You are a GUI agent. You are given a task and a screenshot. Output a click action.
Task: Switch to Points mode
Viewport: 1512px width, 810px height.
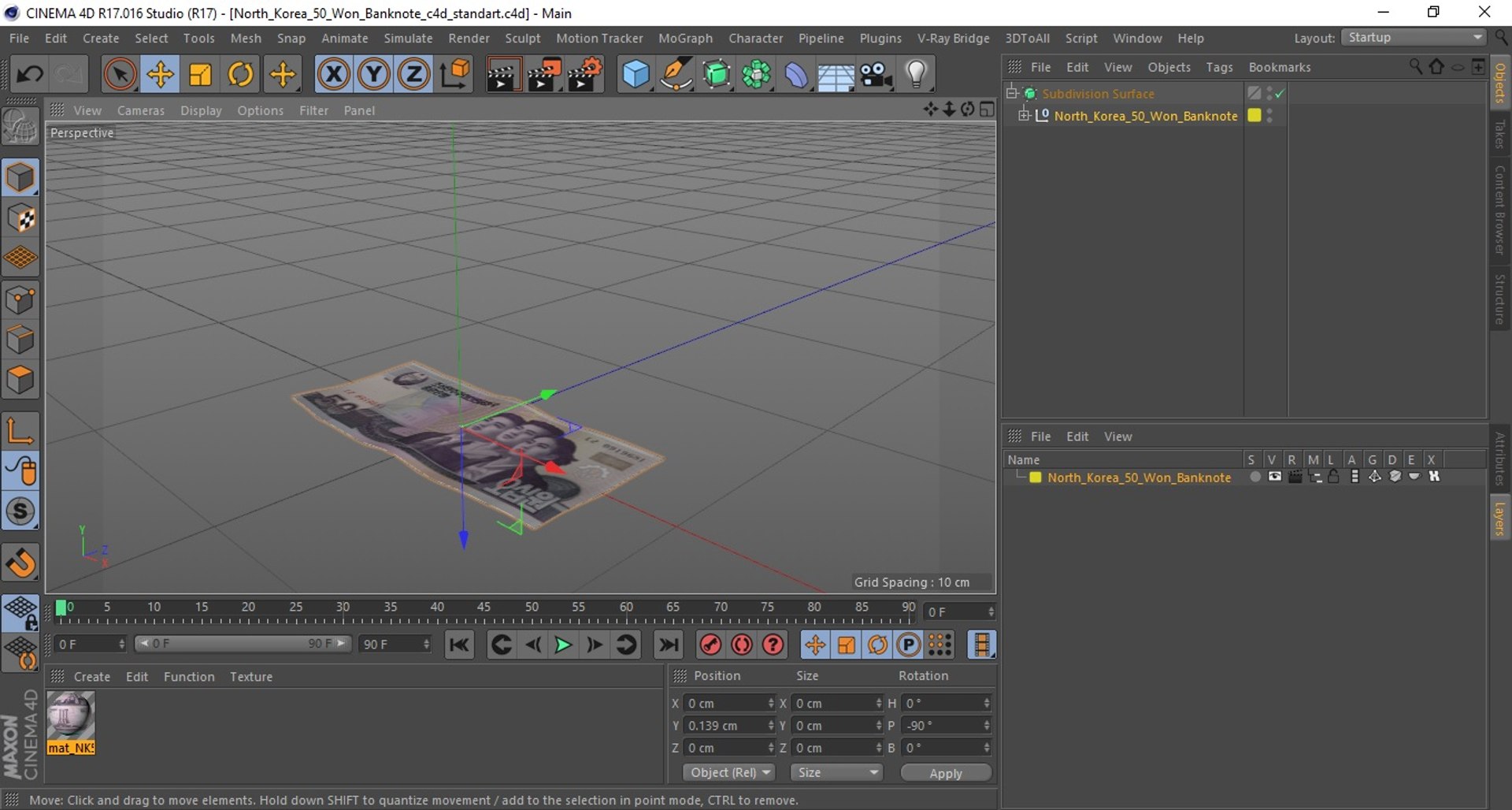(20, 300)
